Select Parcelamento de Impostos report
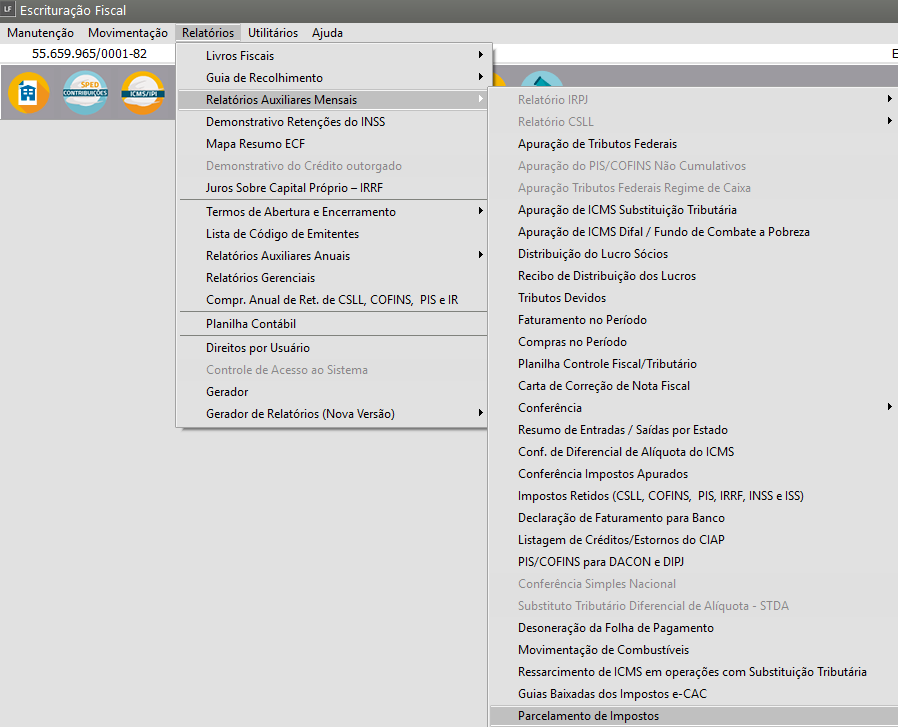This screenshot has height=727, width=898. coord(588,716)
